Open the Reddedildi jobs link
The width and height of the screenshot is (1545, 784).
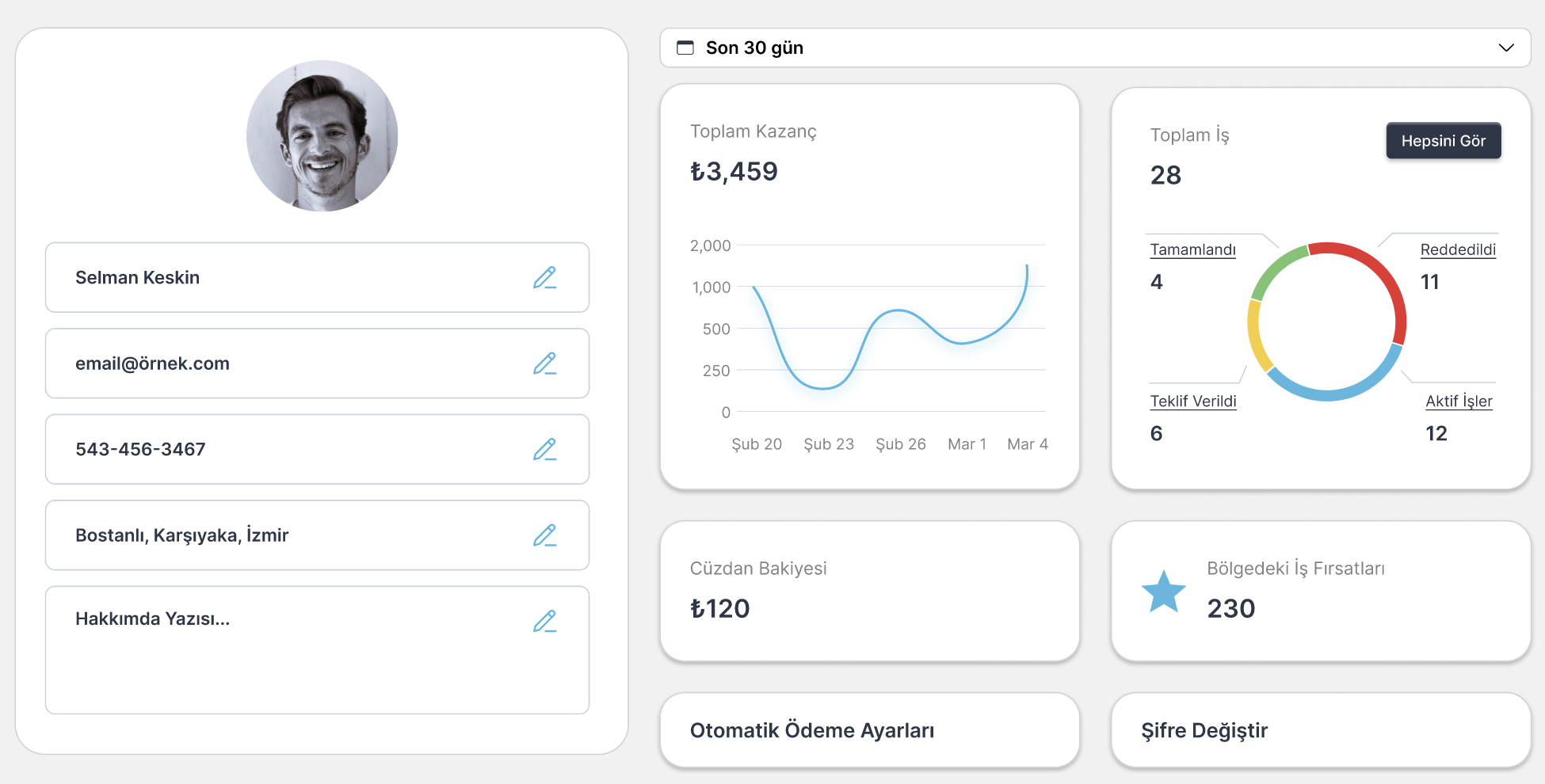(x=1458, y=249)
